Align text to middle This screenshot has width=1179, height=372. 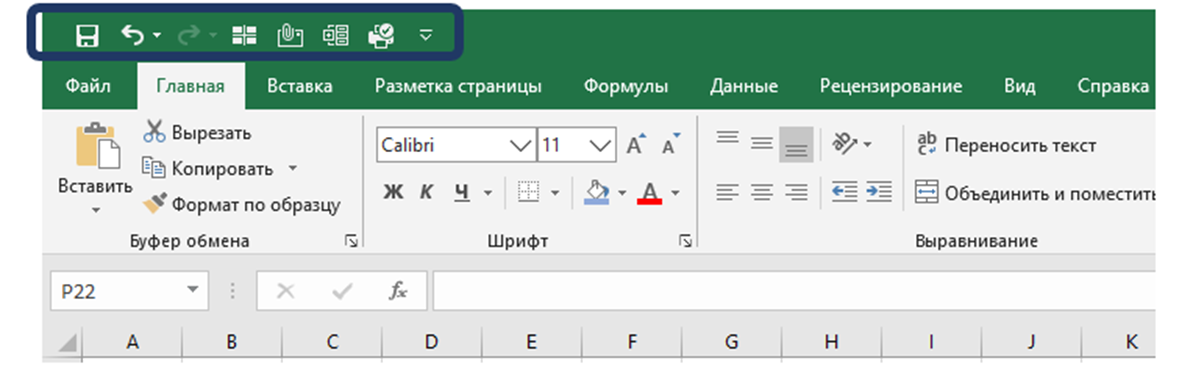[762, 143]
